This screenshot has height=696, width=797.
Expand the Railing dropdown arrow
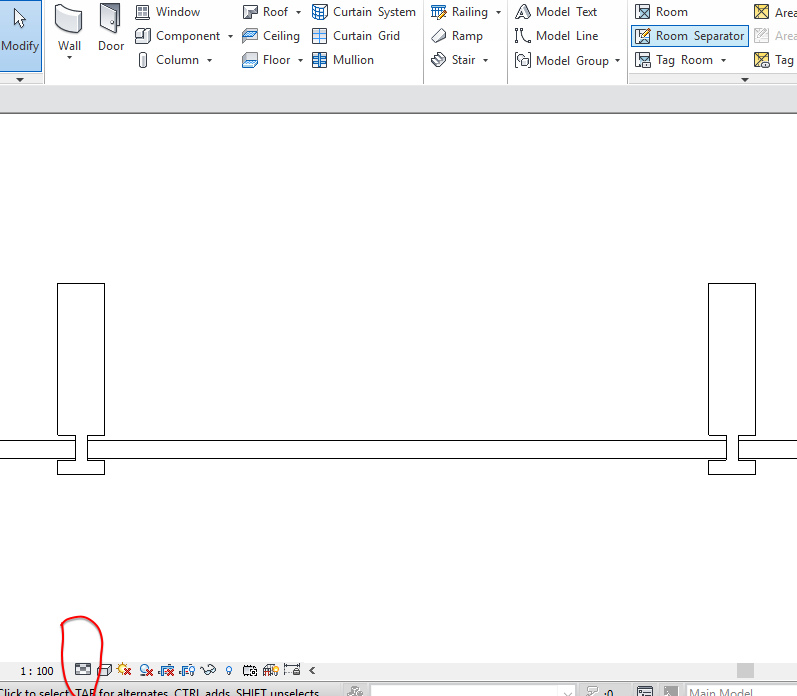tap(498, 12)
